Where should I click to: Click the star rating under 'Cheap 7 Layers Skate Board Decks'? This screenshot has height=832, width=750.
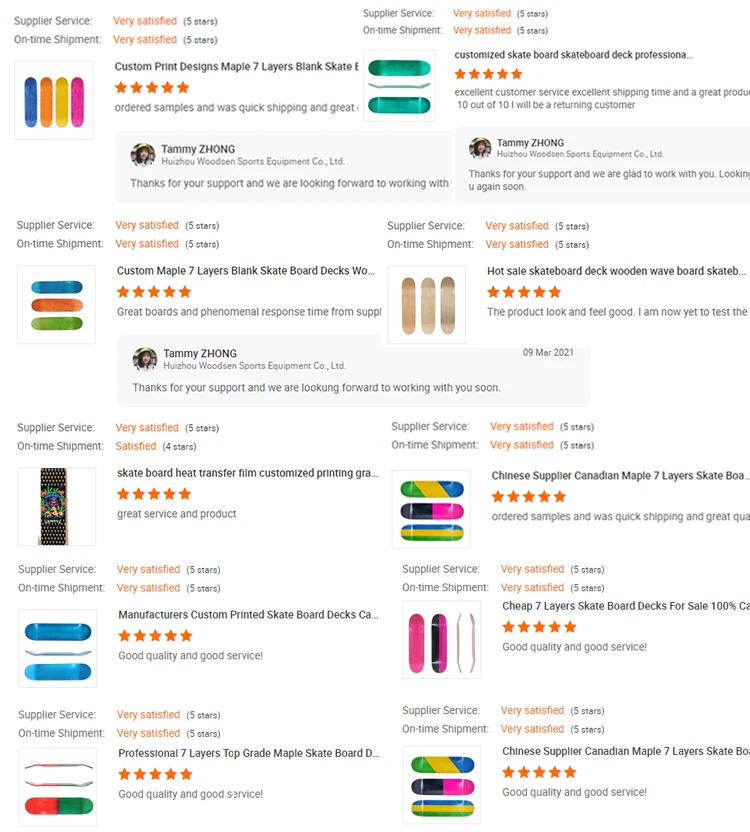click(x=539, y=627)
